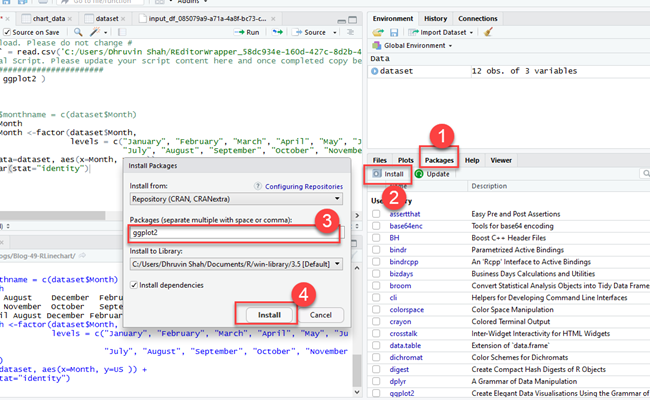Open the Install to Library dropdown
The height and width of the screenshot is (400, 650).
[x=236, y=264]
